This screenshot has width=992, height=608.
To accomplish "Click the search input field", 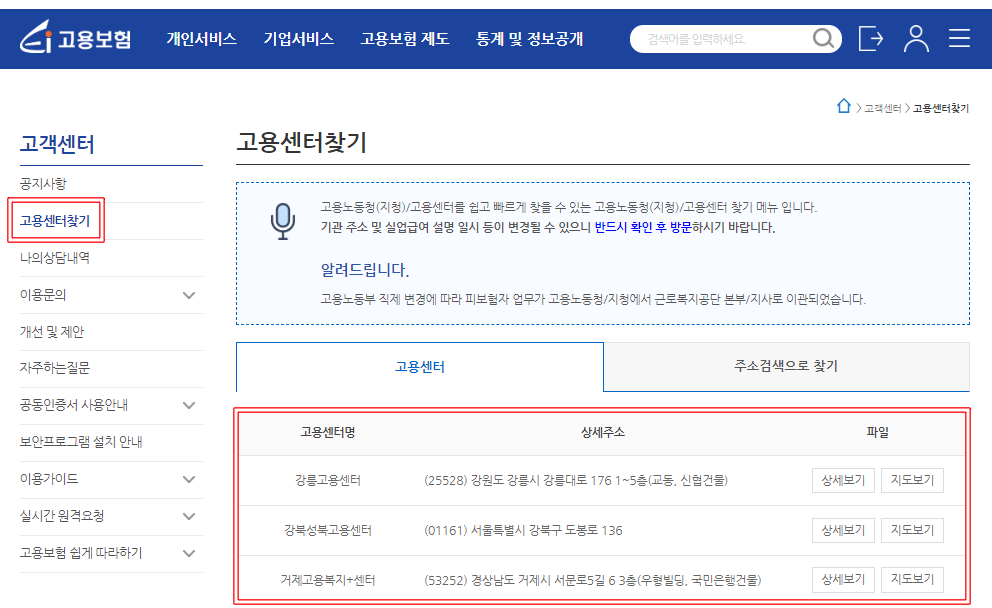I will tap(720, 38).
